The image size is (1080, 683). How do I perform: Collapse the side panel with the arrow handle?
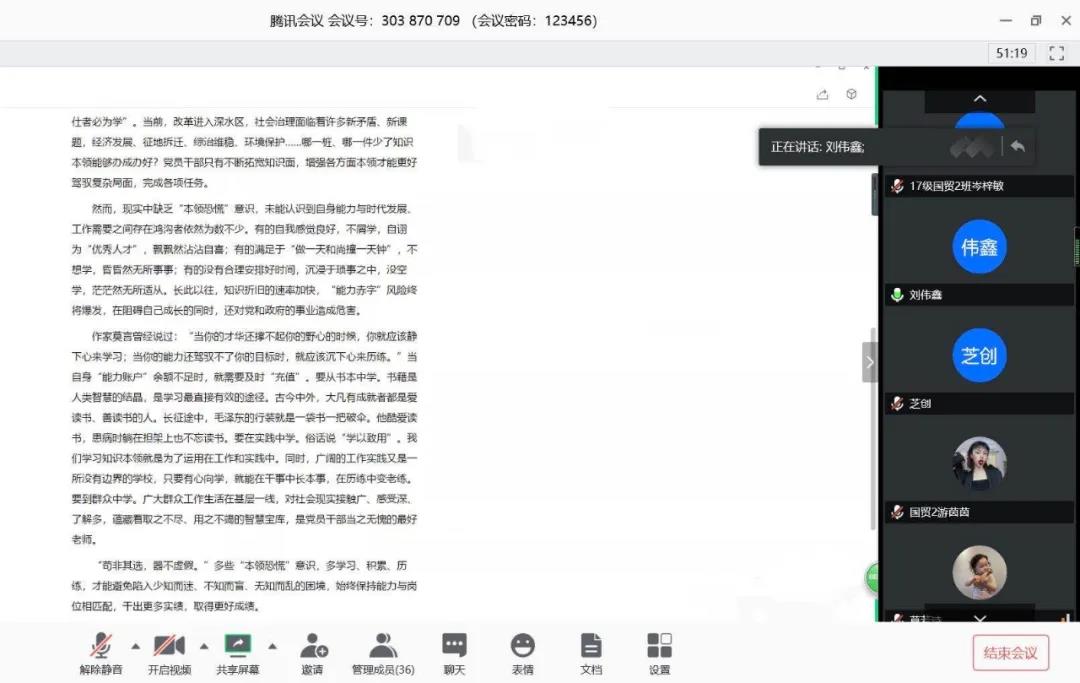(869, 362)
